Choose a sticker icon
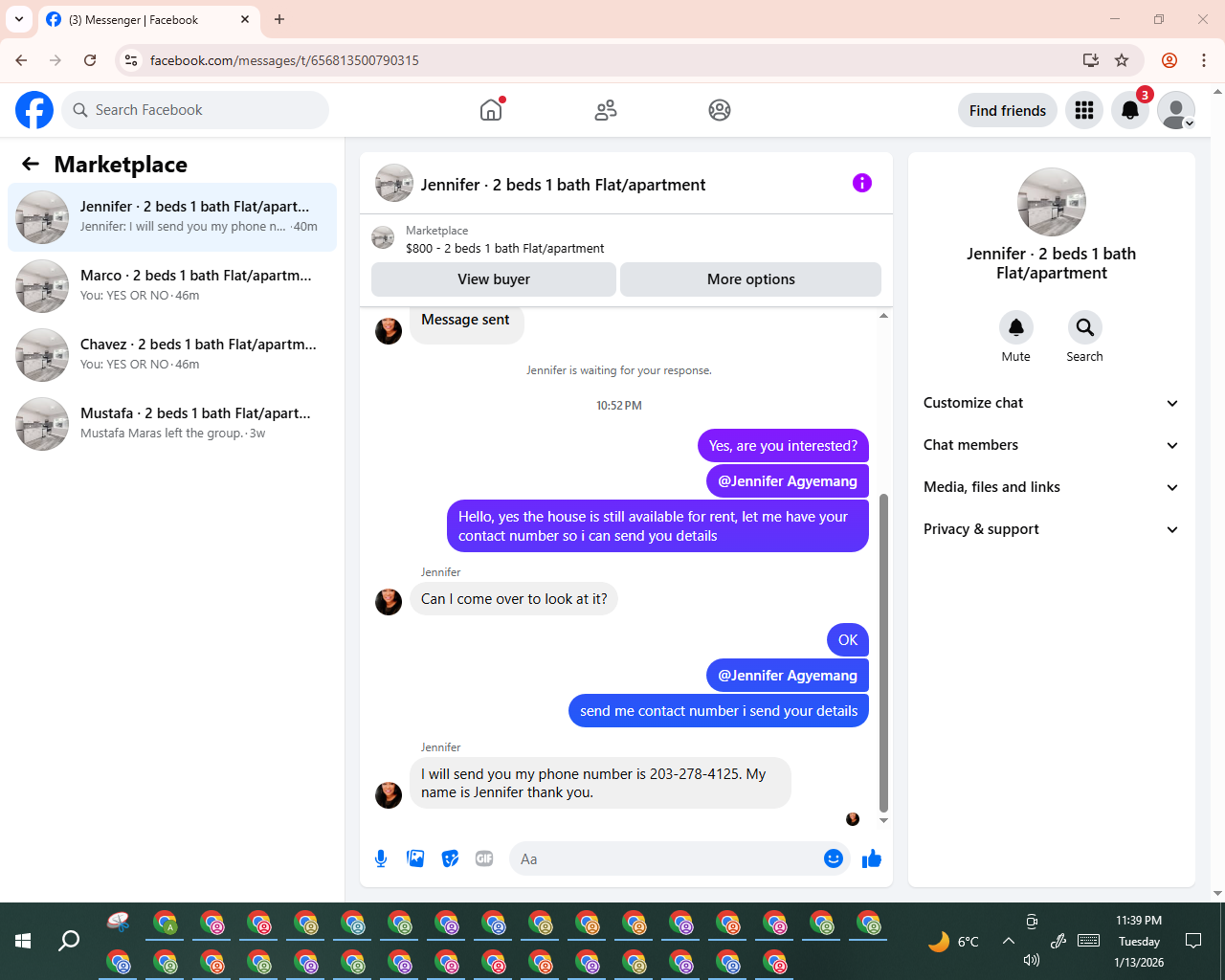 [x=450, y=858]
